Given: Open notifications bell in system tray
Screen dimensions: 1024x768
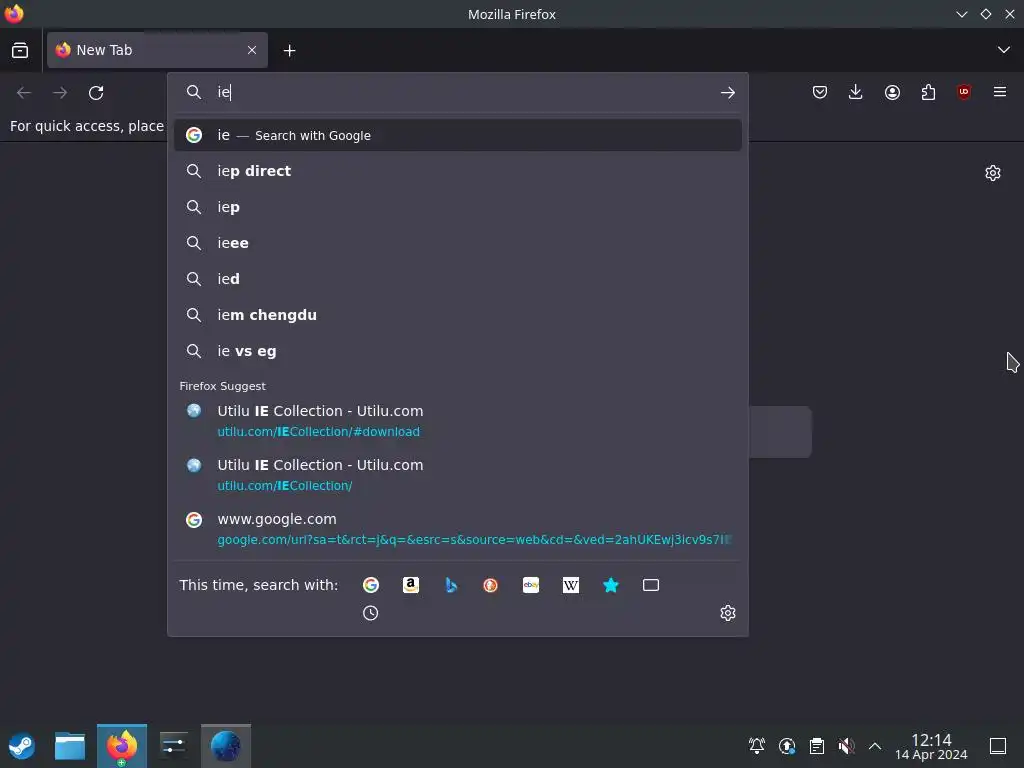Looking at the screenshot, I should pyautogui.click(x=757, y=746).
